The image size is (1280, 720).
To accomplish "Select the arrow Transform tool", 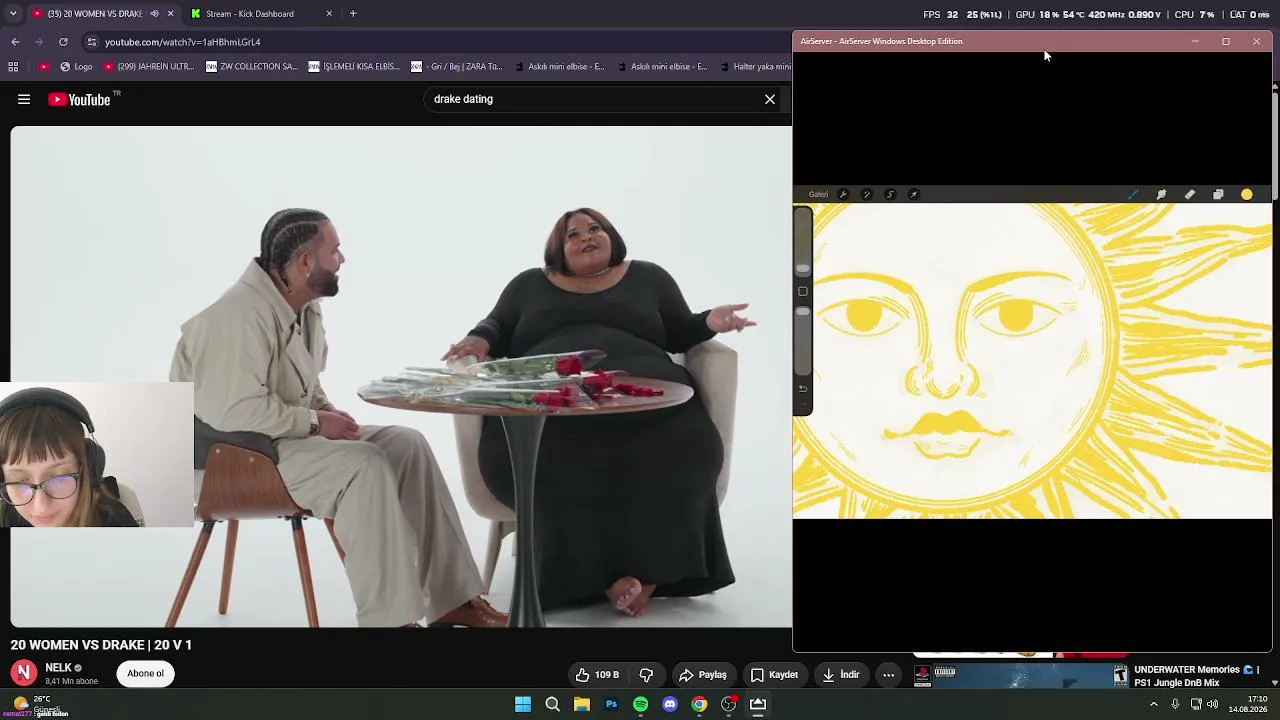I will (x=914, y=194).
